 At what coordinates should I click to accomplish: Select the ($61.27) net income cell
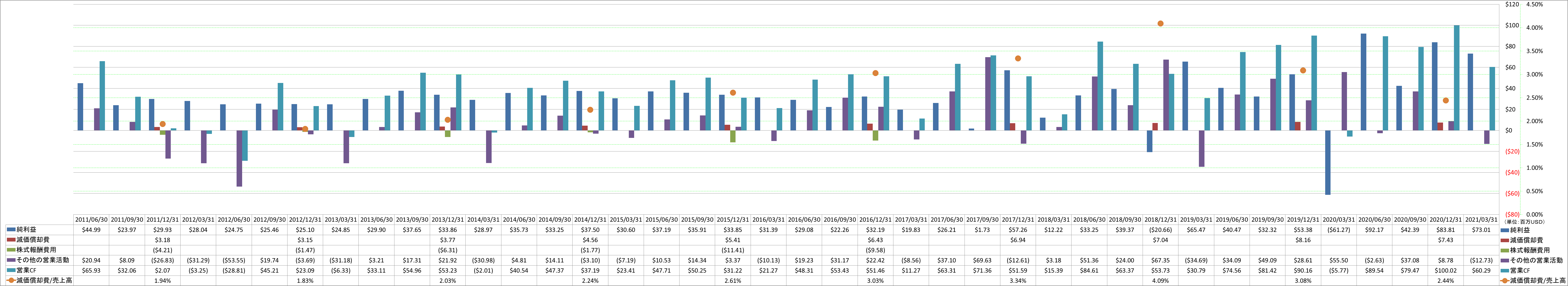click(x=1339, y=230)
